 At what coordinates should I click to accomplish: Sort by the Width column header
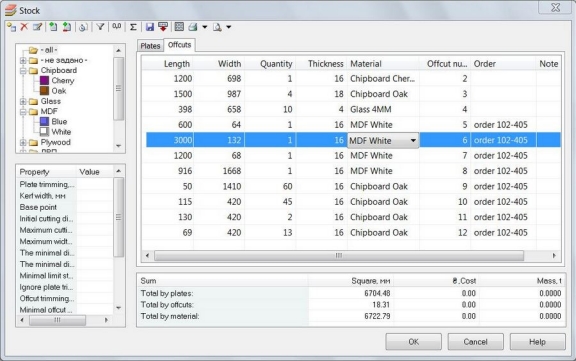(219, 64)
